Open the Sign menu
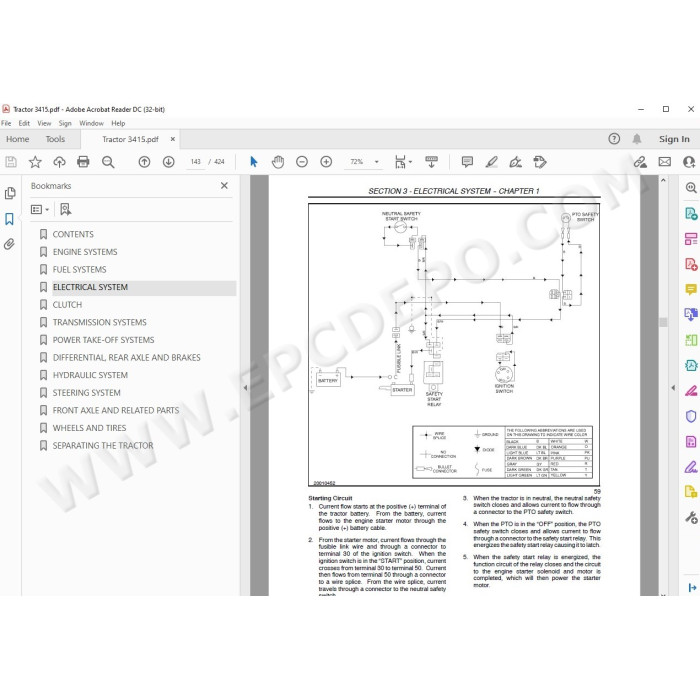Image resolution: width=700 pixels, height=700 pixels. tap(65, 123)
